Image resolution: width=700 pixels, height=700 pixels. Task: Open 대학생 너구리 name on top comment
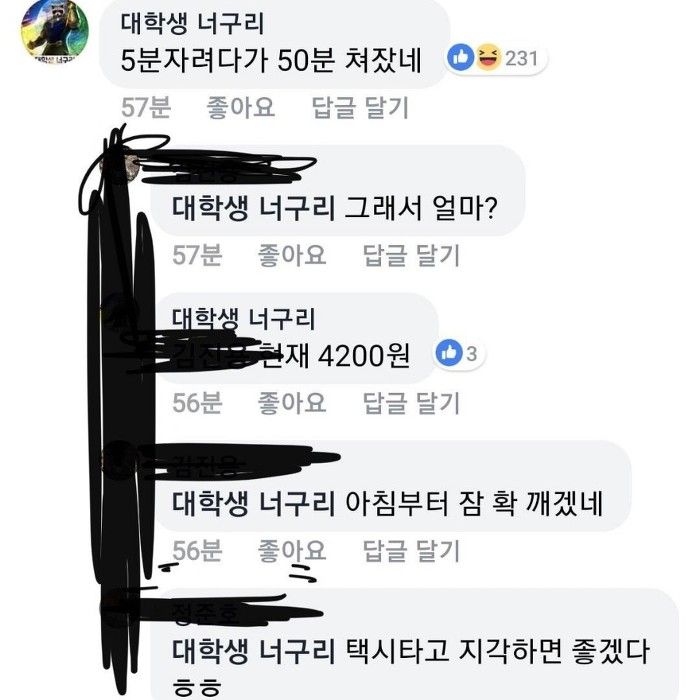pyautogui.click(x=192, y=23)
